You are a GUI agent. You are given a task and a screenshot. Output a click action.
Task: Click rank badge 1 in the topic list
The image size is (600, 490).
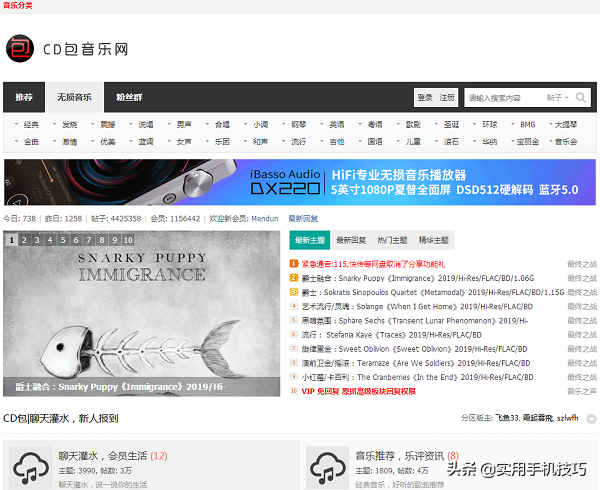294,263
